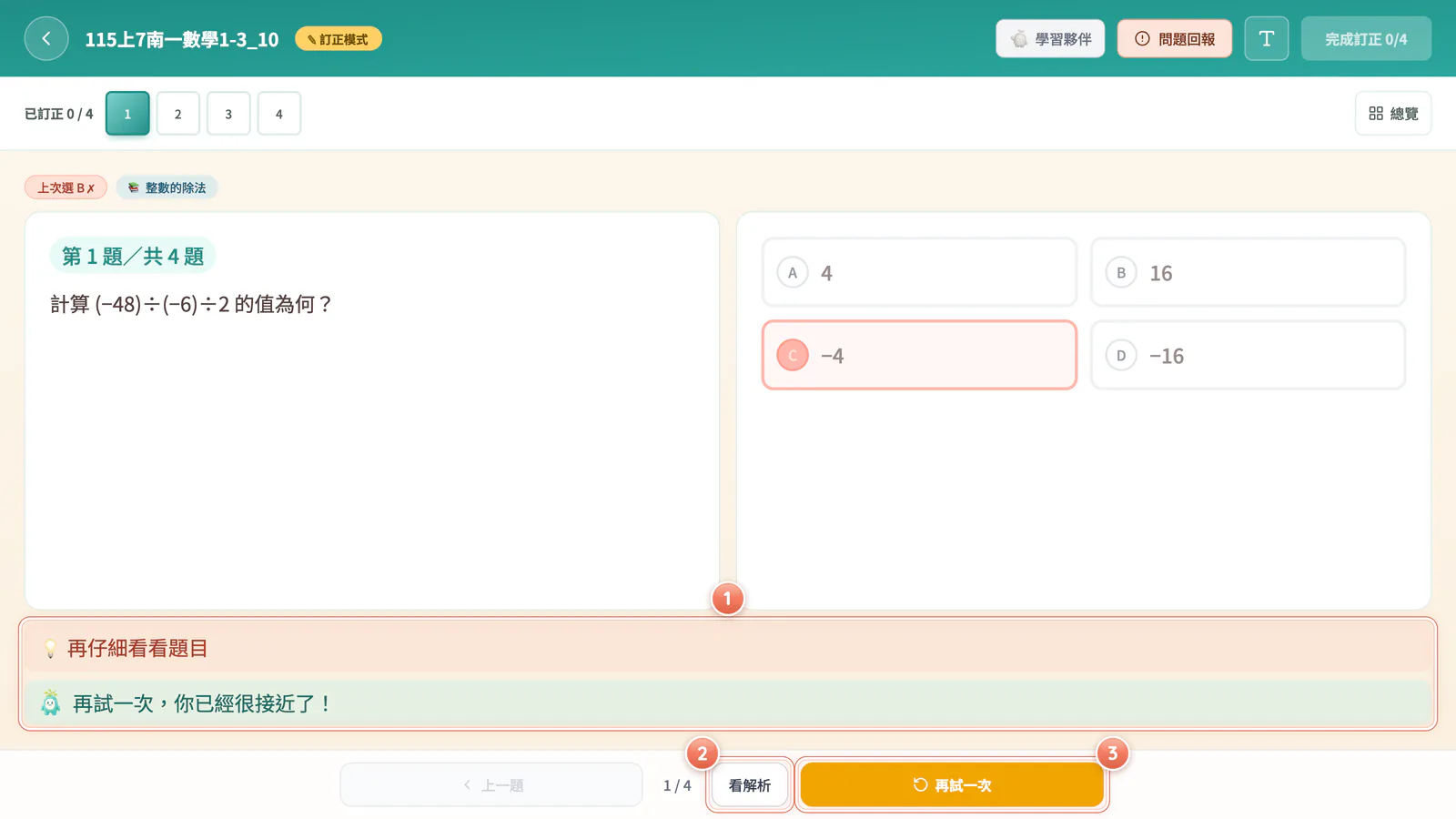1456x819 pixels.
Task: Click the mascot icon beside the encouragement
Action: point(51,703)
